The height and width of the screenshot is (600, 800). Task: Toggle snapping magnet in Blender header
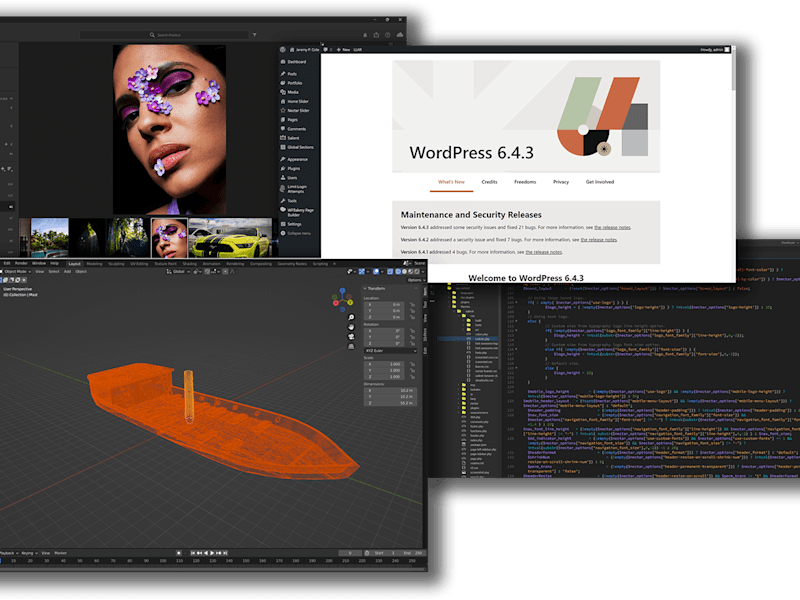click(207, 271)
